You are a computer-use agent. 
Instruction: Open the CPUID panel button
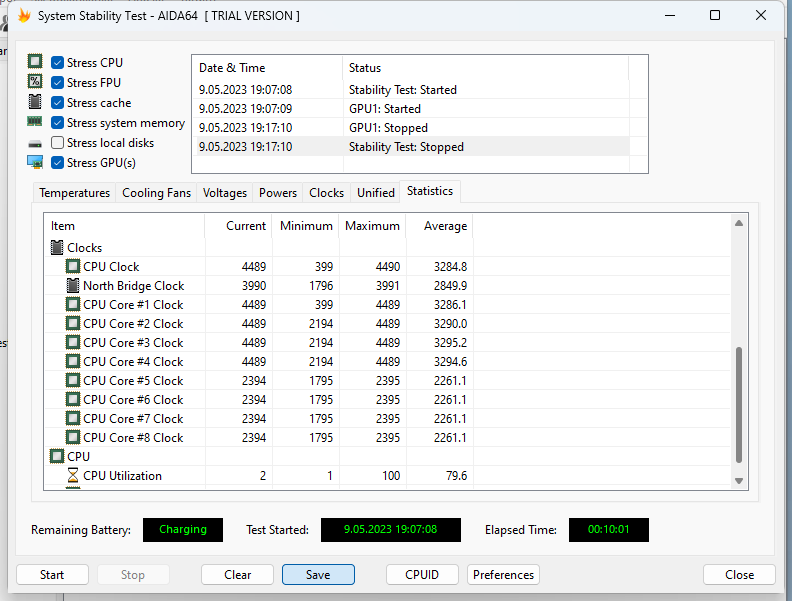[x=422, y=575]
